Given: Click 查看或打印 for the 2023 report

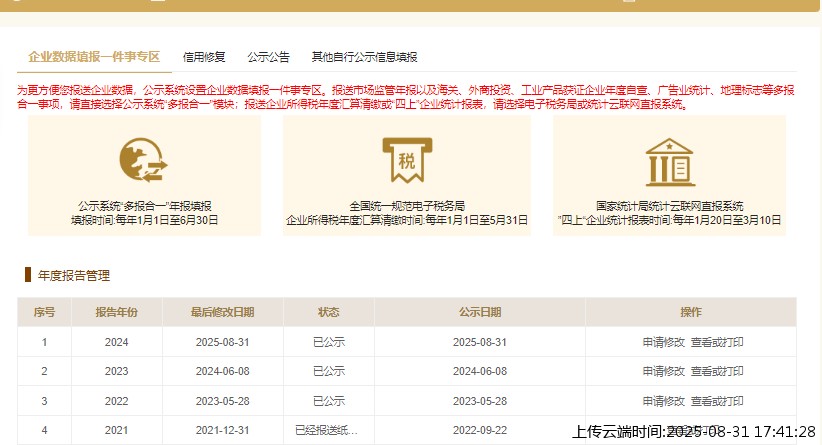Looking at the screenshot, I should point(717,371).
